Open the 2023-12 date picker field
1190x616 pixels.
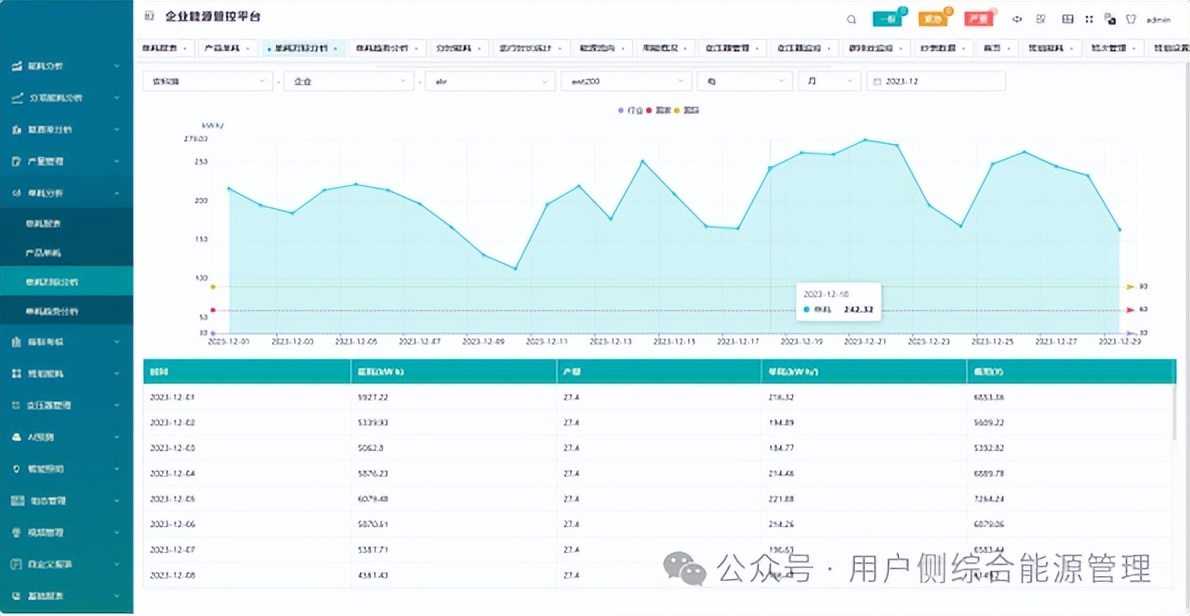coord(936,80)
